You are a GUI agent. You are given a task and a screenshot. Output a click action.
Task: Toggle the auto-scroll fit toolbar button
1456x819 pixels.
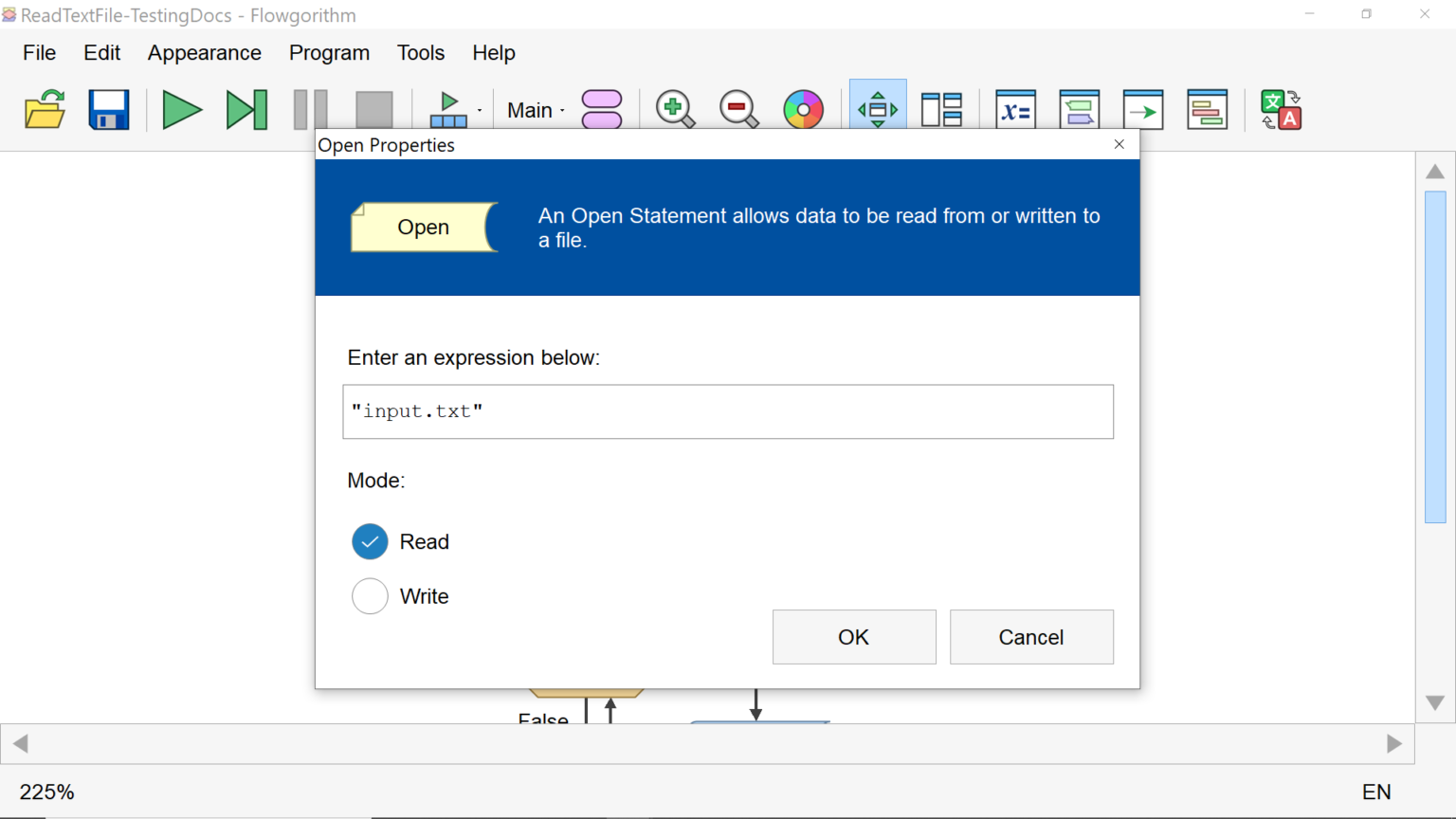coord(878,110)
